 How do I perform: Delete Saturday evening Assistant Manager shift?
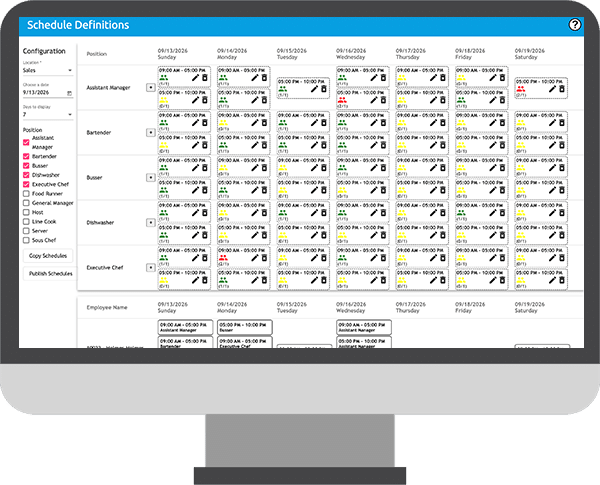(562, 89)
